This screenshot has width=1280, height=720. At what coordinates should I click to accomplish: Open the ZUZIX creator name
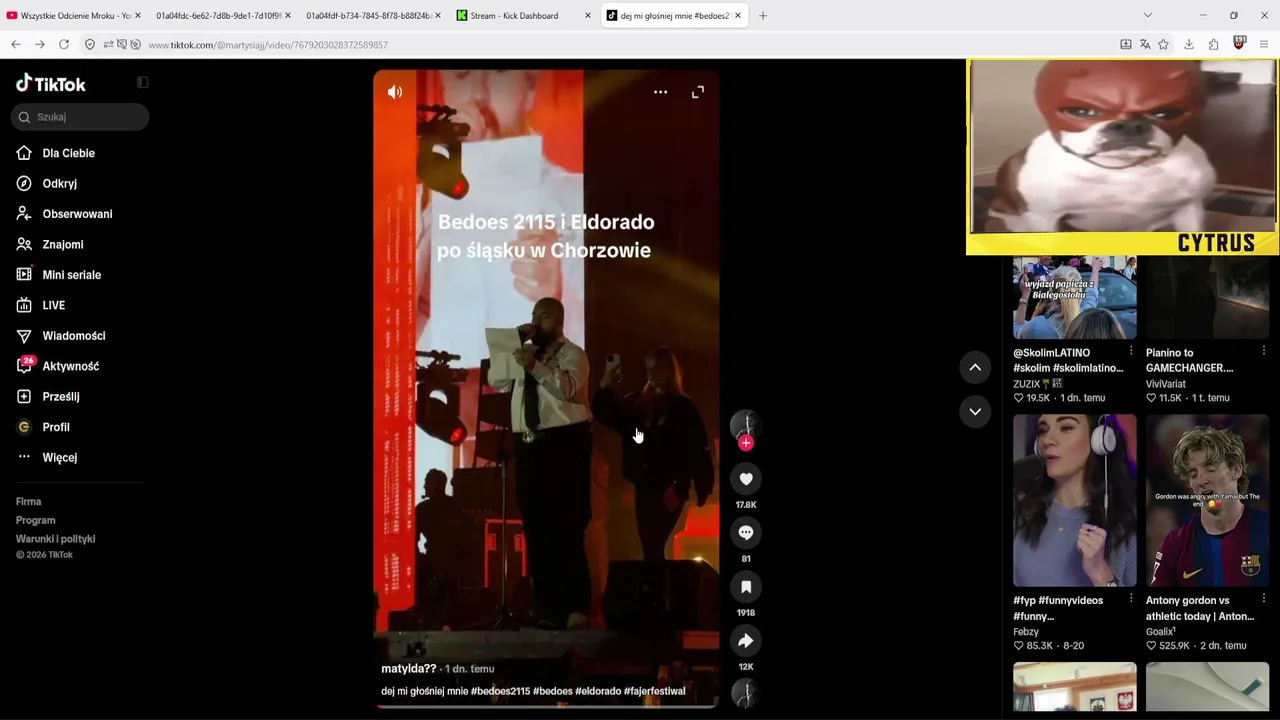point(1037,384)
